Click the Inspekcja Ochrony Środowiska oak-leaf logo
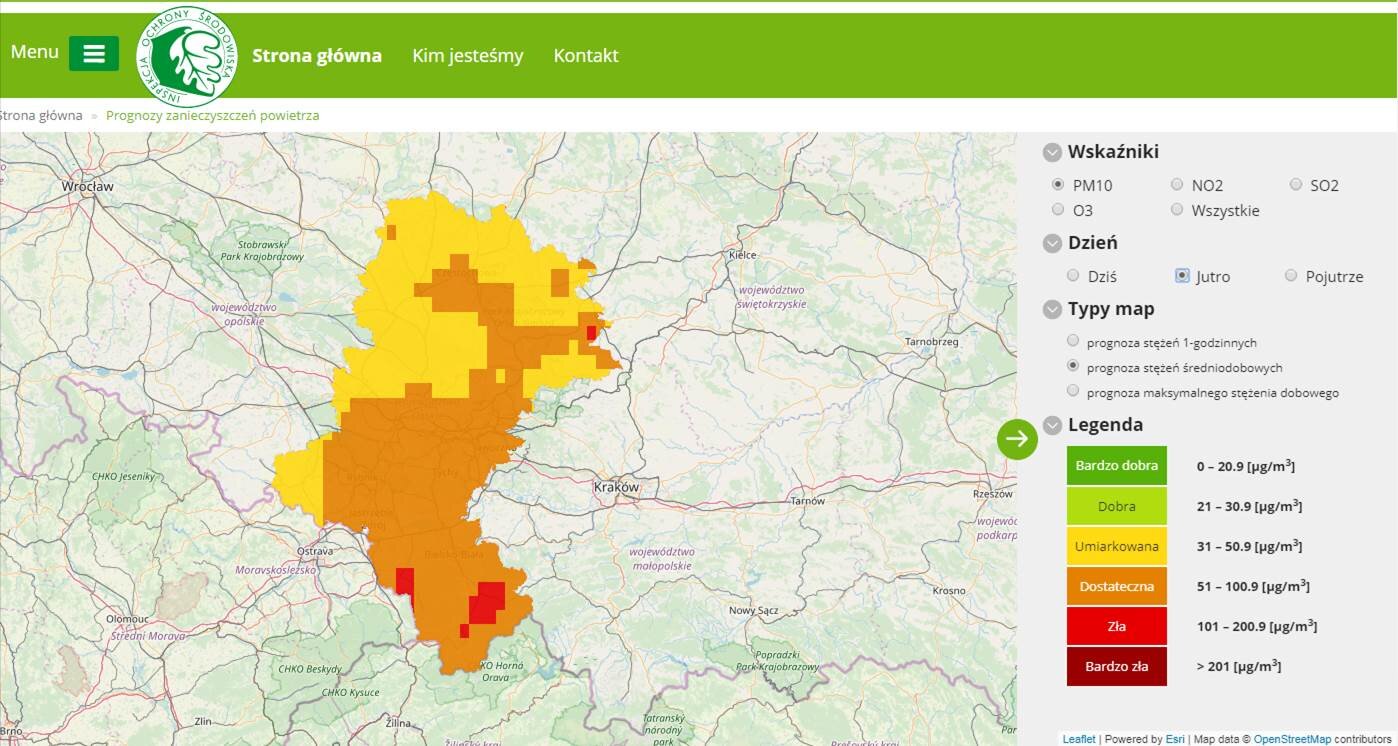The image size is (1398, 746). (187, 57)
